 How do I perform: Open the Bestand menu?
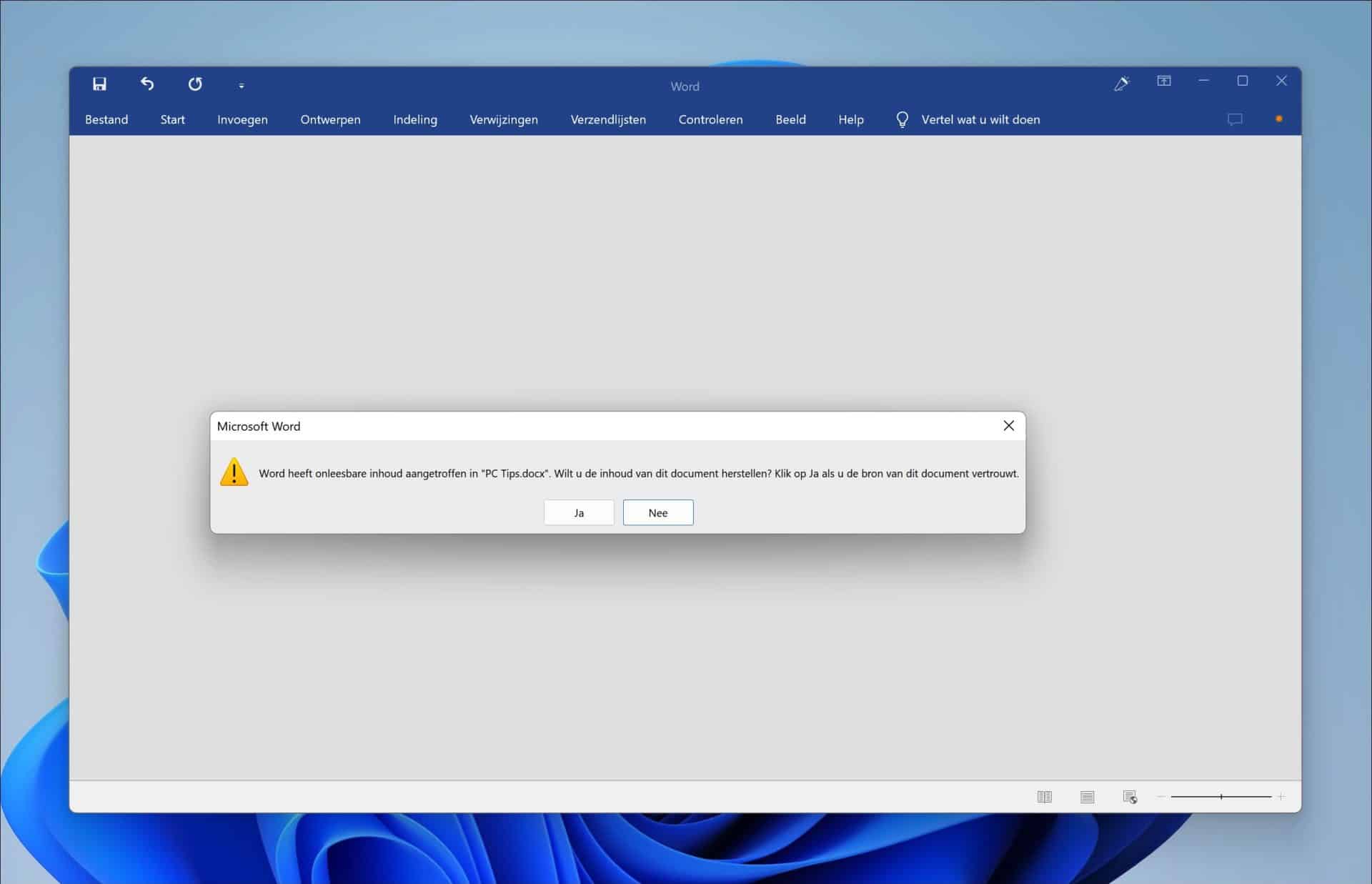pyautogui.click(x=106, y=119)
